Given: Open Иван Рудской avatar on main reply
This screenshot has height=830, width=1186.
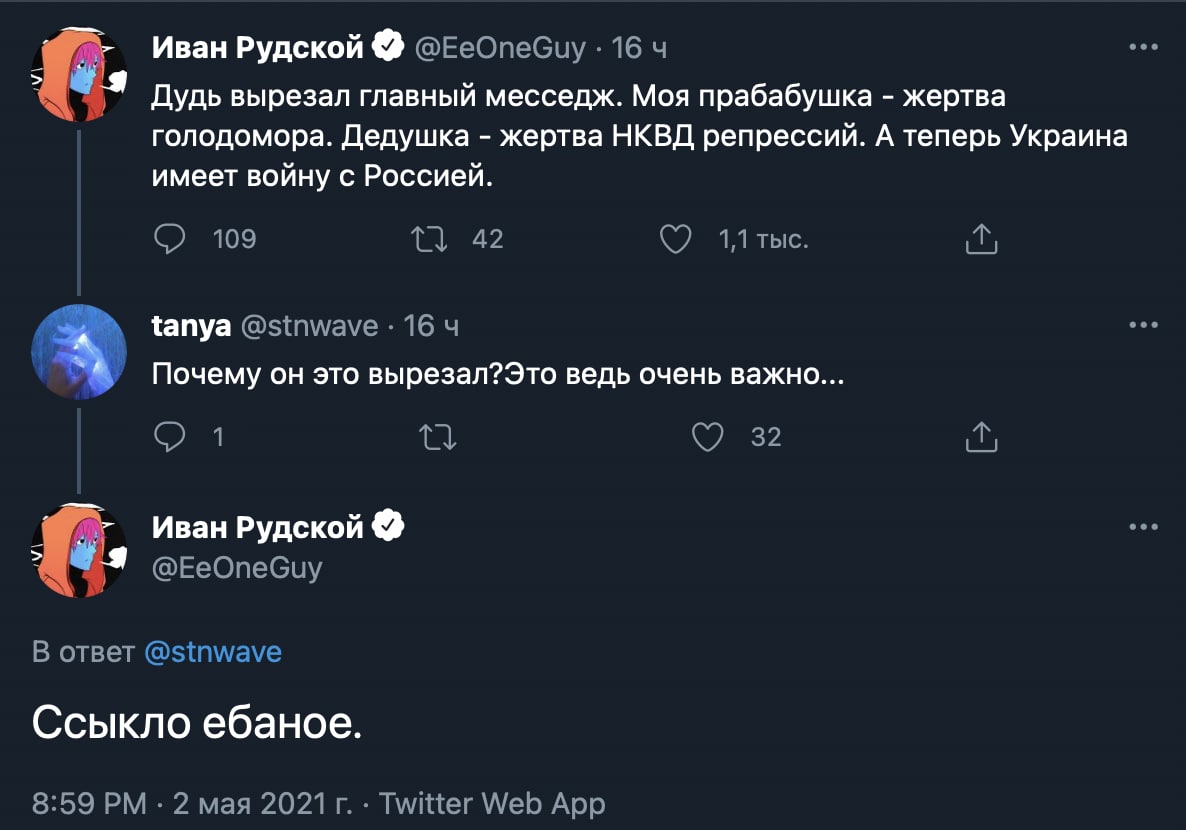Looking at the screenshot, I should 79,551.
